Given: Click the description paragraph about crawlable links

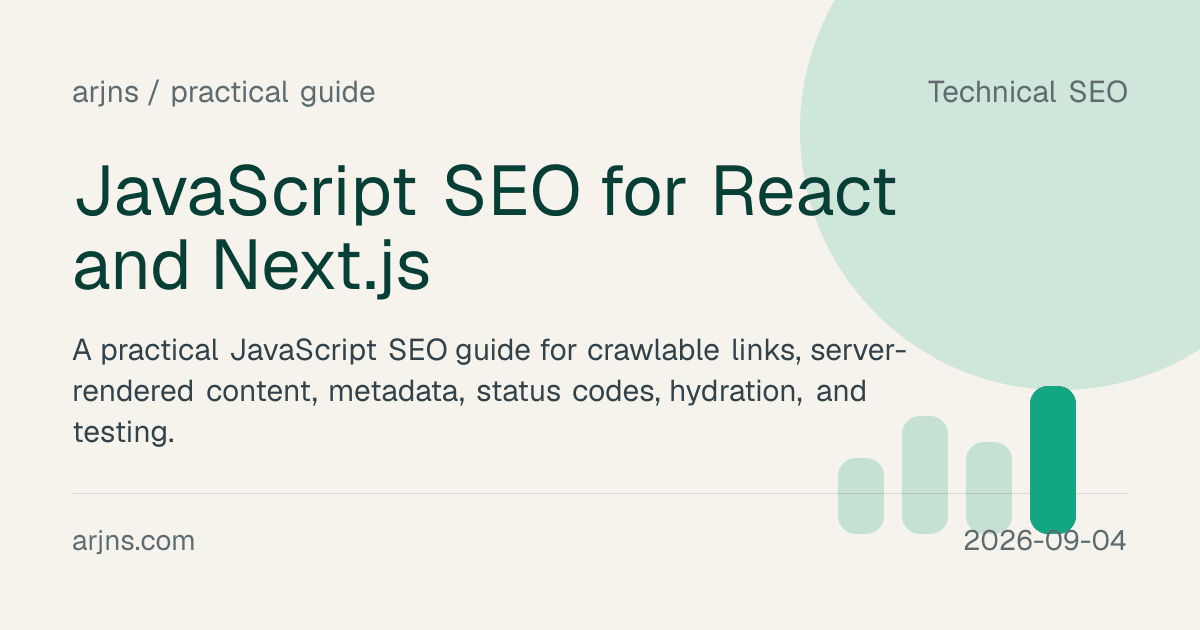Looking at the screenshot, I should click(490, 391).
